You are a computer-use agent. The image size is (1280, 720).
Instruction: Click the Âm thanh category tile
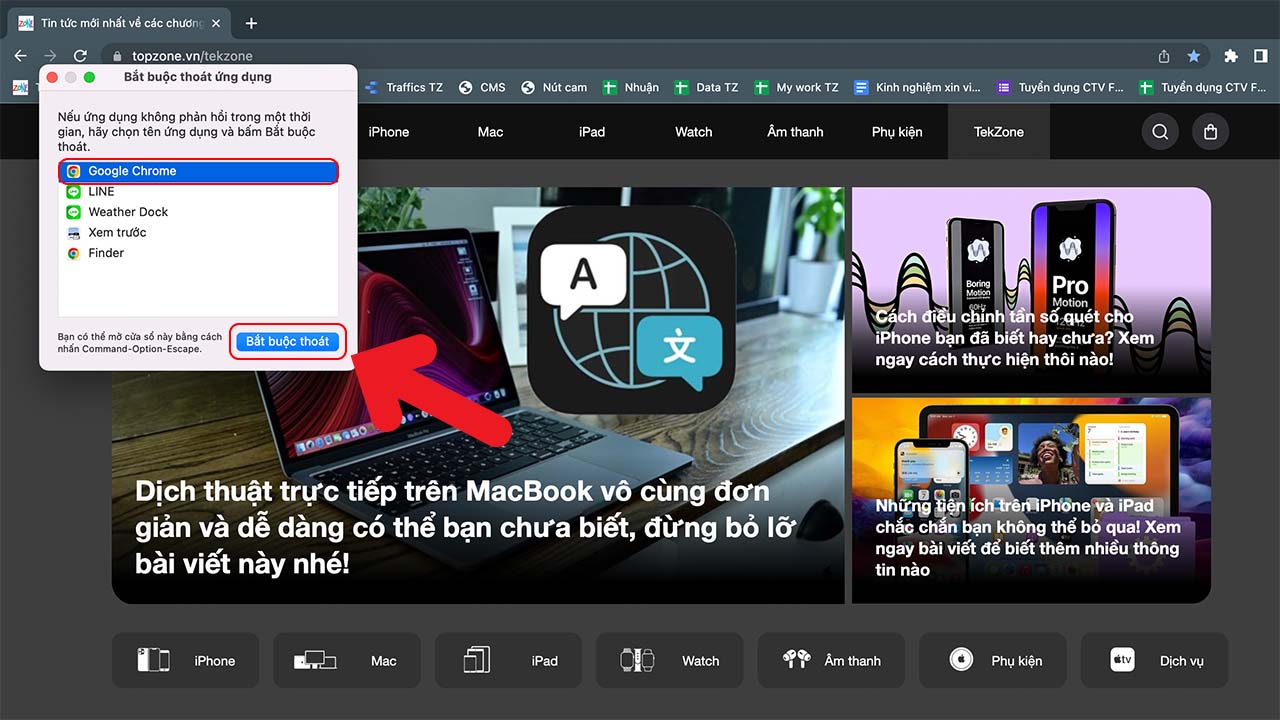[832, 660]
